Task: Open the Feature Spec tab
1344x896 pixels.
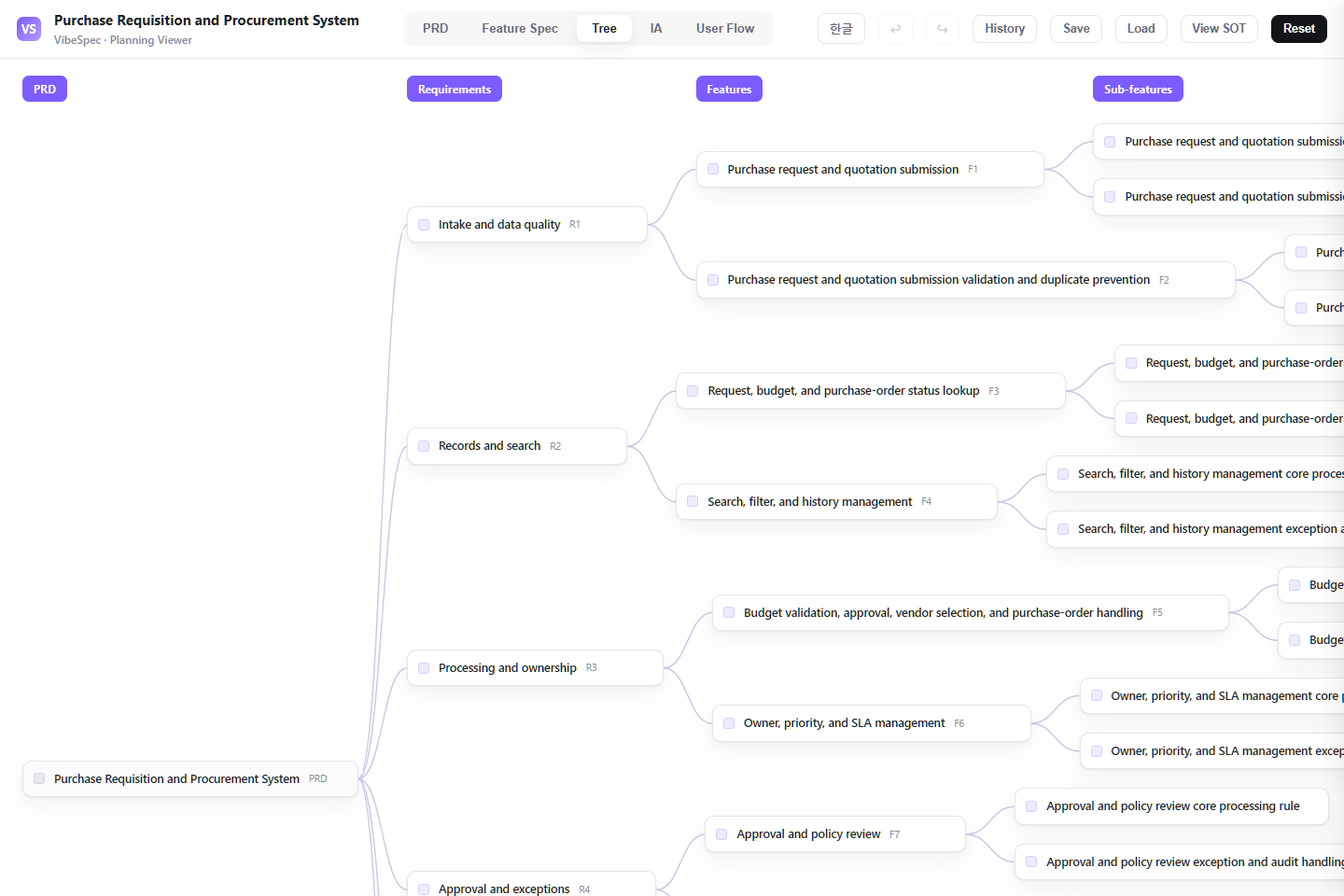Action: (x=520, y=29)
